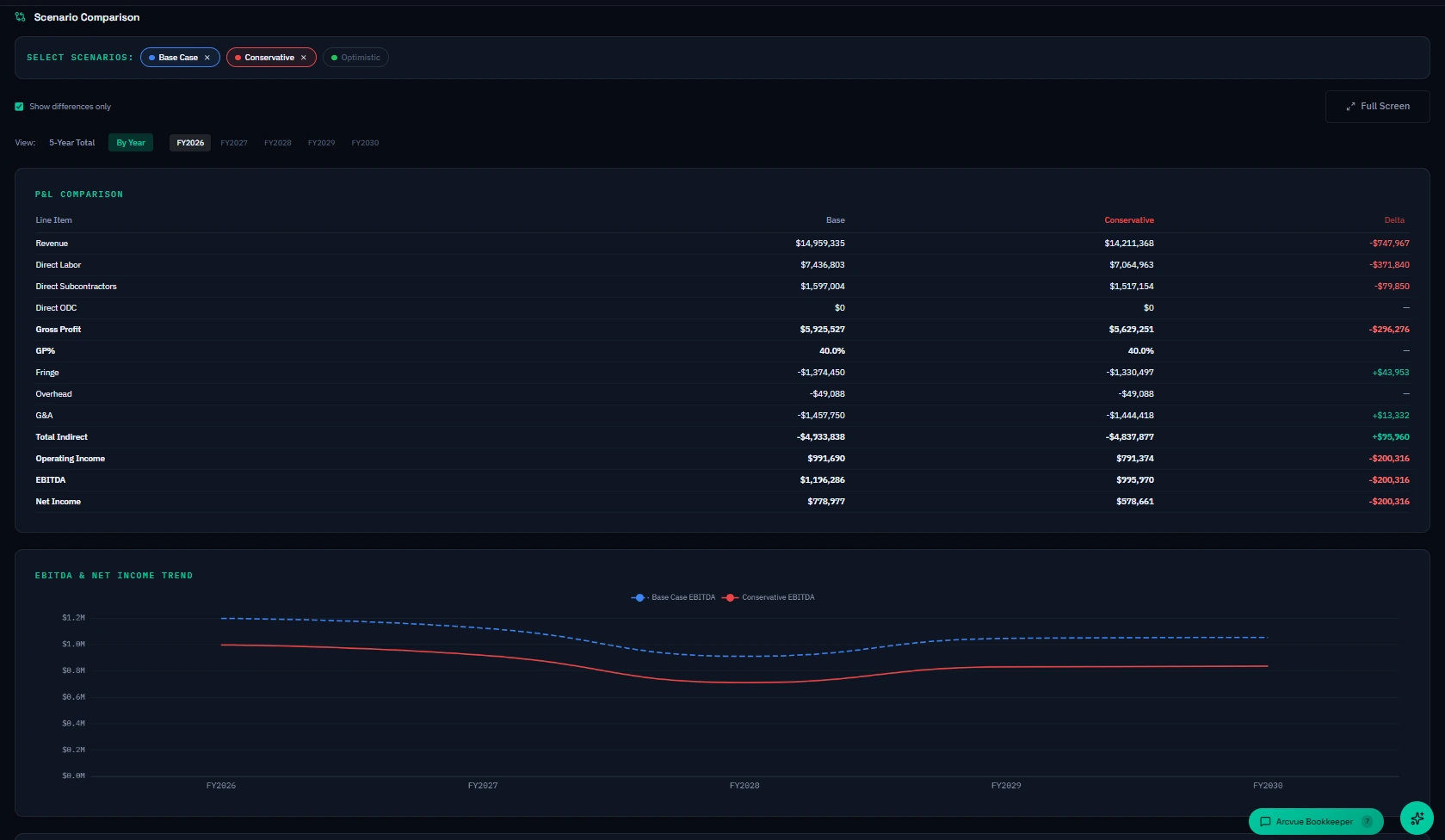Screen dimensions: 1445x840
Task: Select the By Year view
Action: [131, 143]
